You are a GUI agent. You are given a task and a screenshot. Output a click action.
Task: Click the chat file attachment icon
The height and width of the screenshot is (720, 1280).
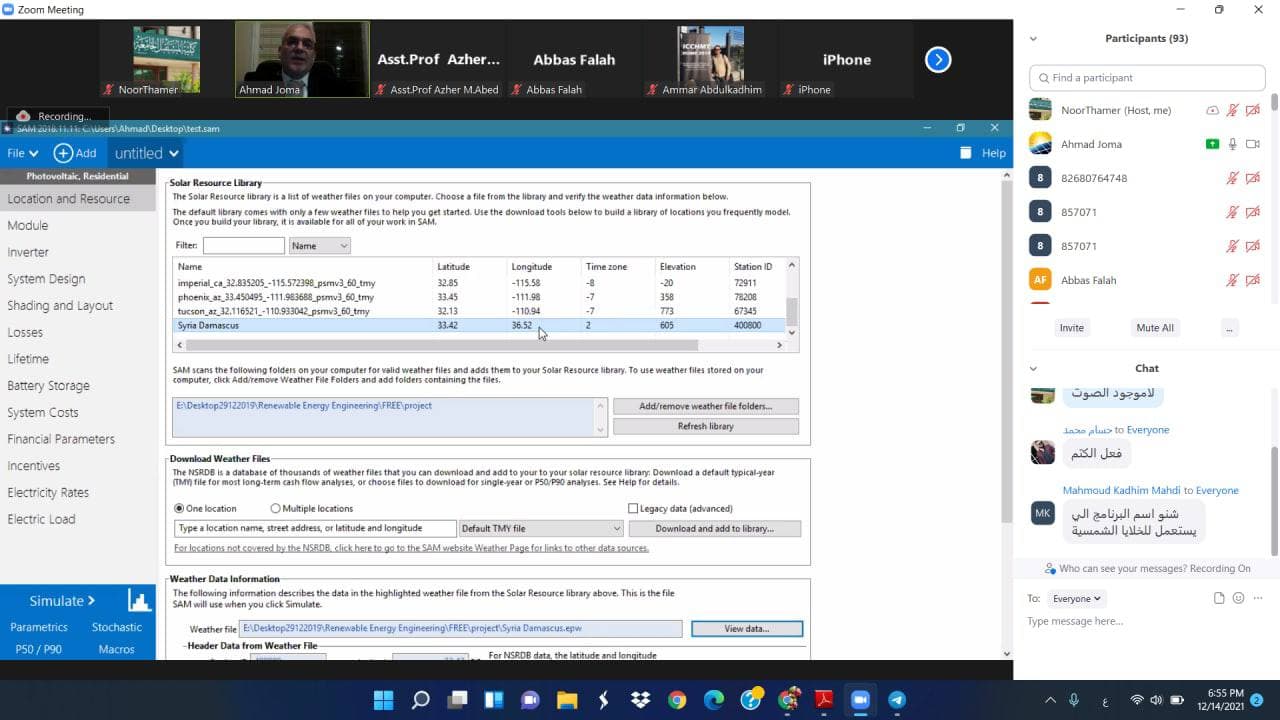(x=1219, y=598)
